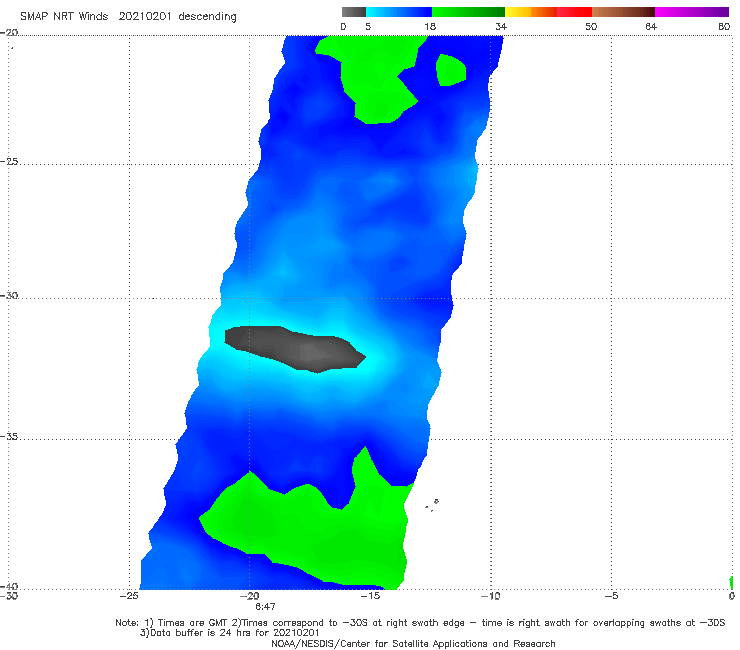Click the word descending in the title
Screen dimensions: 740x650
207,17
